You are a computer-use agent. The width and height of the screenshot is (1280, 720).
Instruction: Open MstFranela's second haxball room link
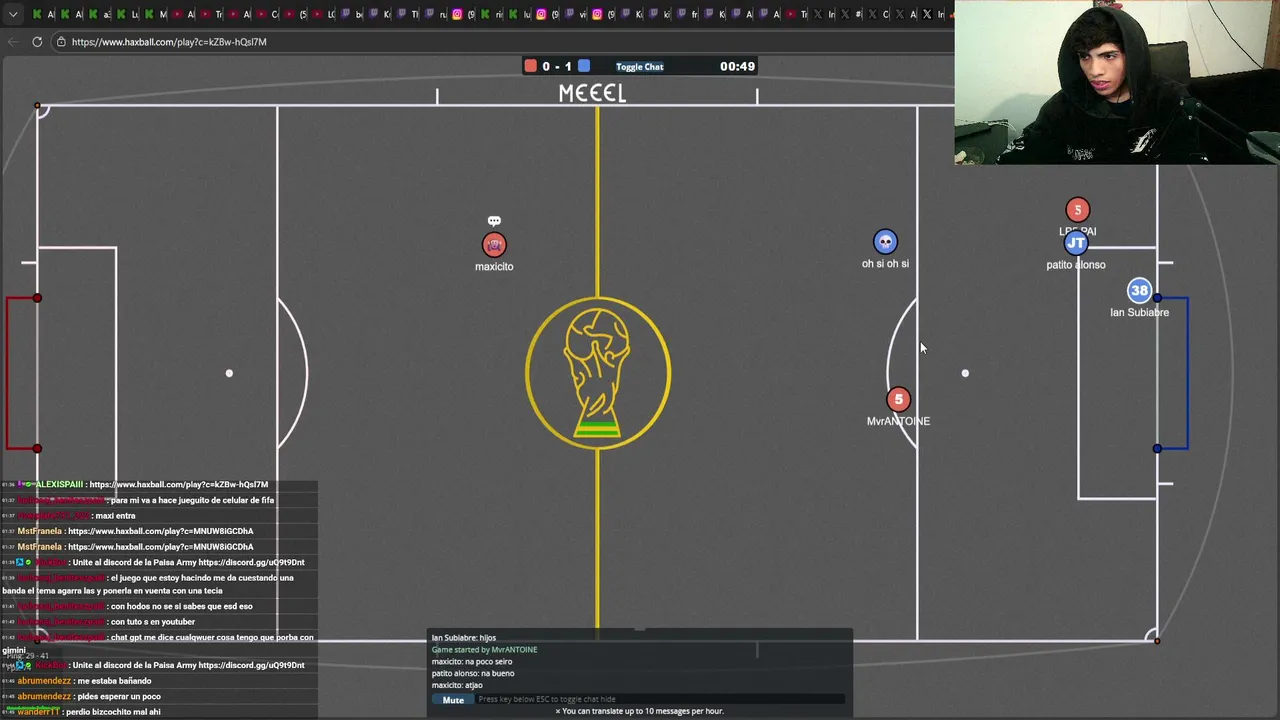[x=160, y=547]
